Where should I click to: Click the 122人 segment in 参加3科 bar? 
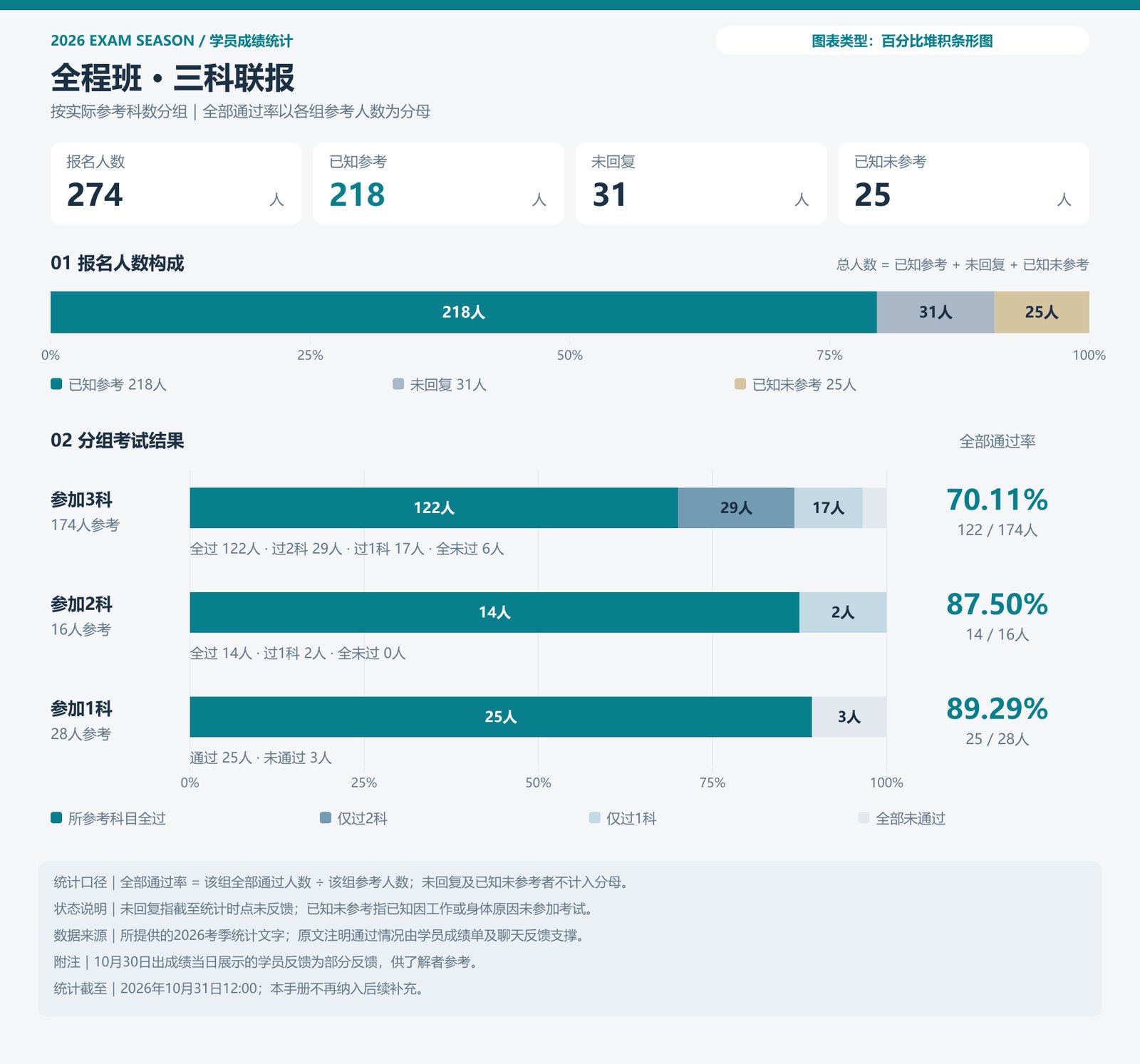(x=434, y=508)
